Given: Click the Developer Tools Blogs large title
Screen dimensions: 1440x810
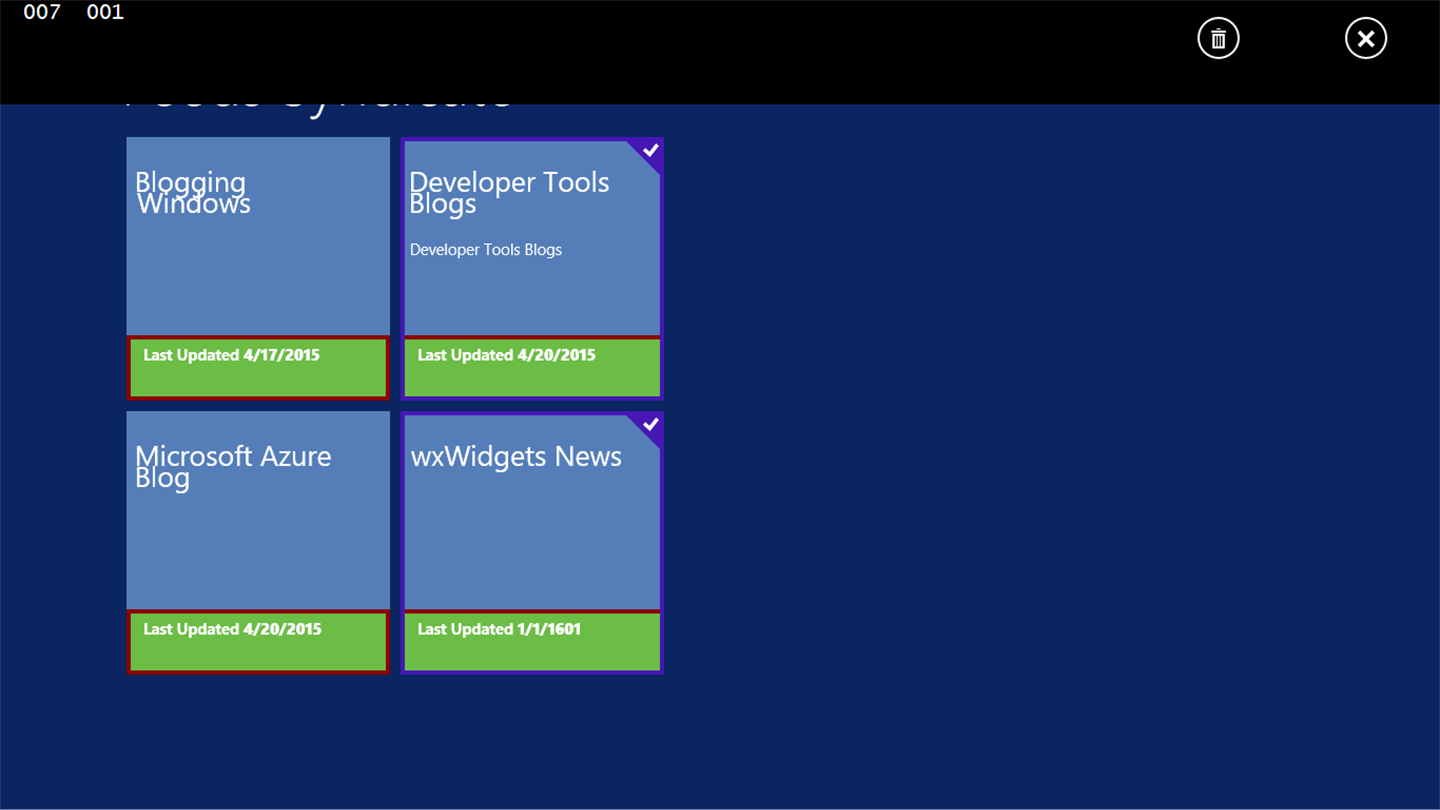Looking at the screenshot, I should (509, 193).
